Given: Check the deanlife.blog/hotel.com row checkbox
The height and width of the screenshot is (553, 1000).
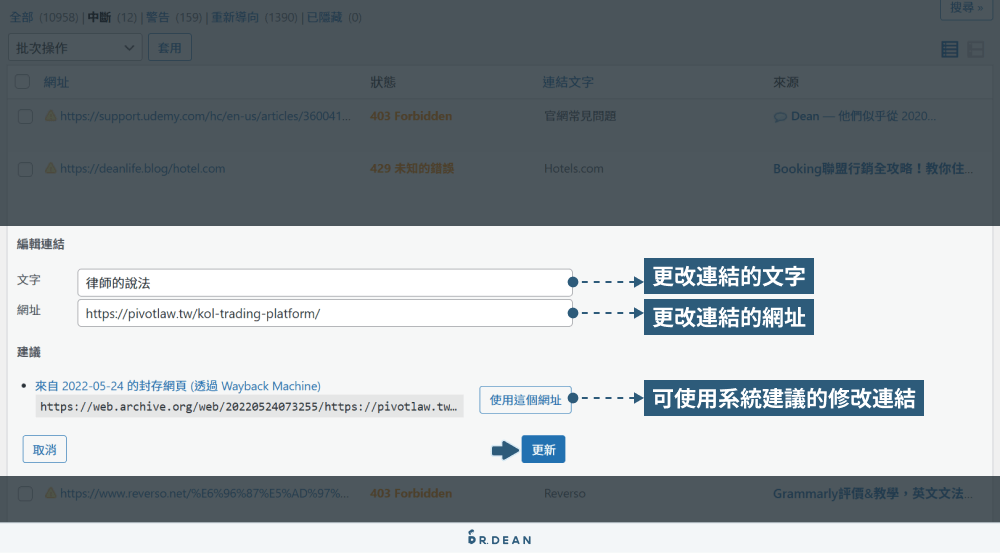Looking at the screenshot, I should click(26, 169).
